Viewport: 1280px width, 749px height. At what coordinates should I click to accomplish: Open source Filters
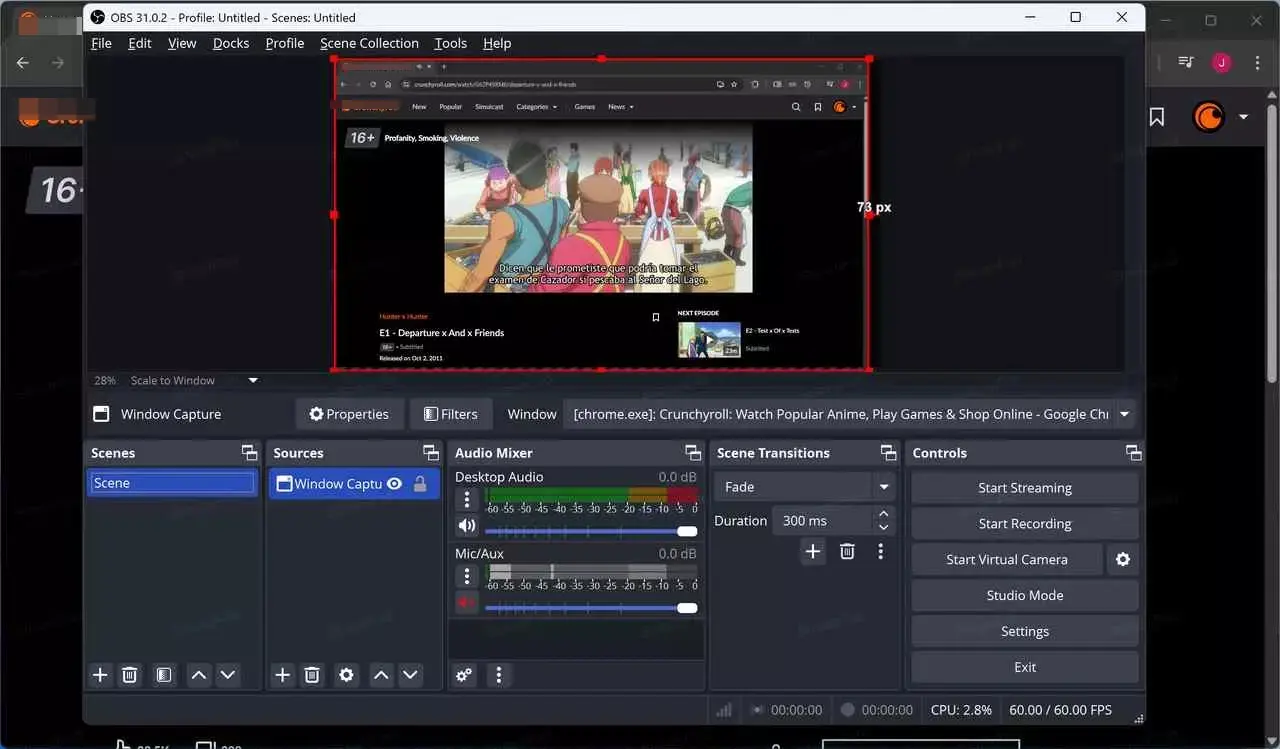click(x=450, y=414)
